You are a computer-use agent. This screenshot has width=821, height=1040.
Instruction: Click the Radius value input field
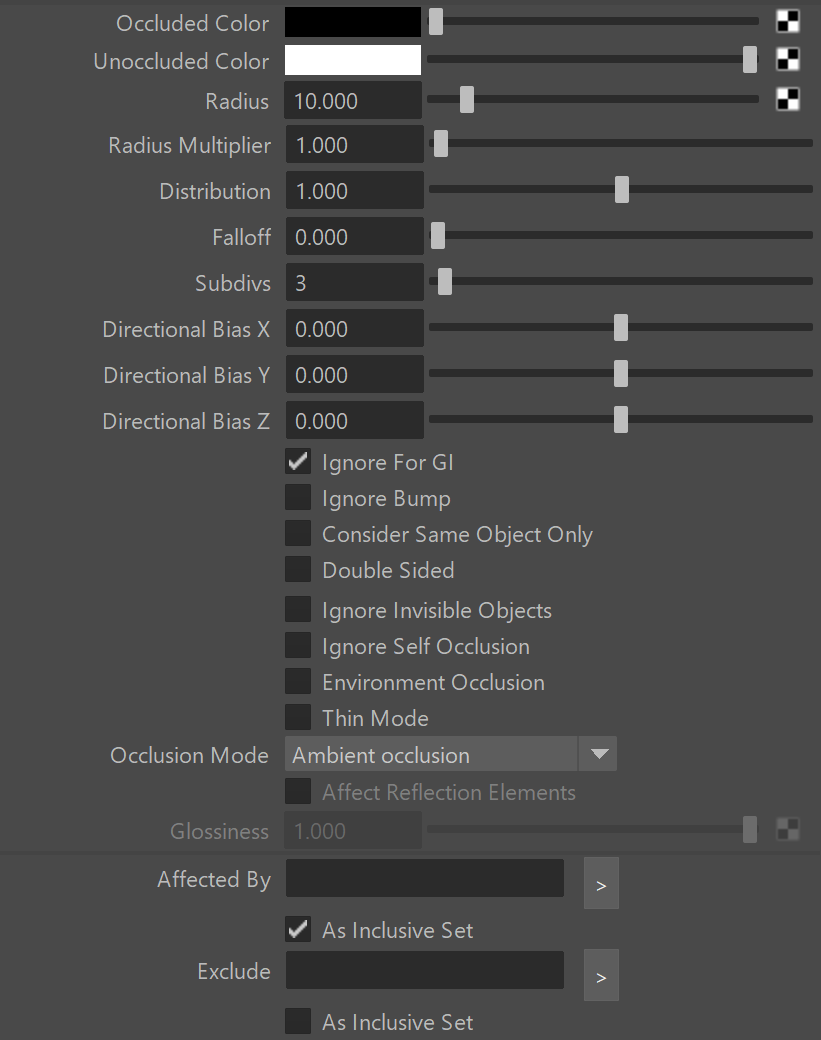[x=353, y=101]
